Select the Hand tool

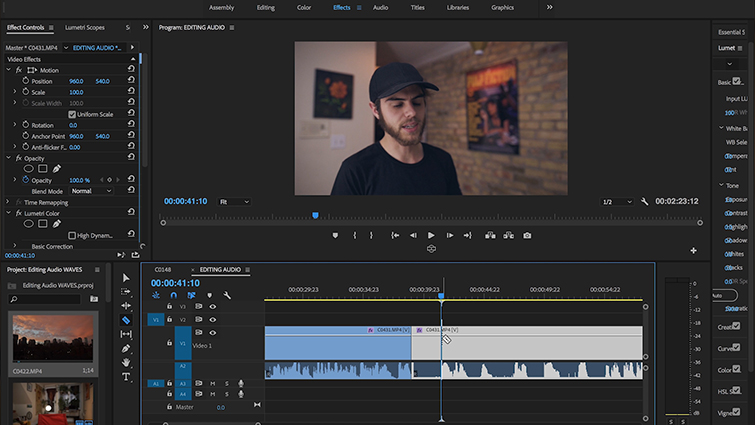[x=126, y=363]
